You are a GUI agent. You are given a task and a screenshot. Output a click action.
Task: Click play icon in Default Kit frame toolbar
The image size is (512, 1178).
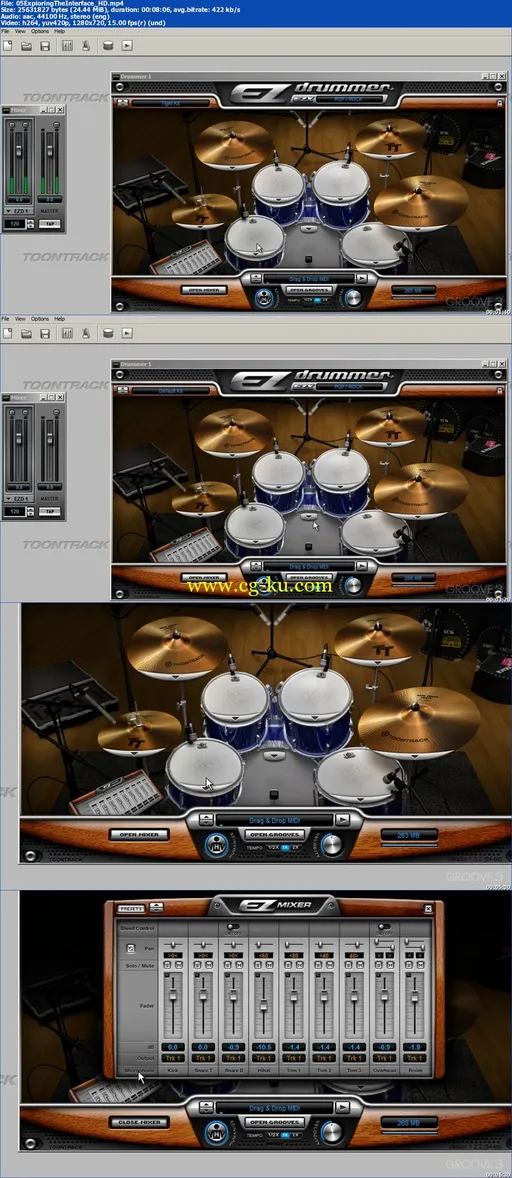(127, 333)
